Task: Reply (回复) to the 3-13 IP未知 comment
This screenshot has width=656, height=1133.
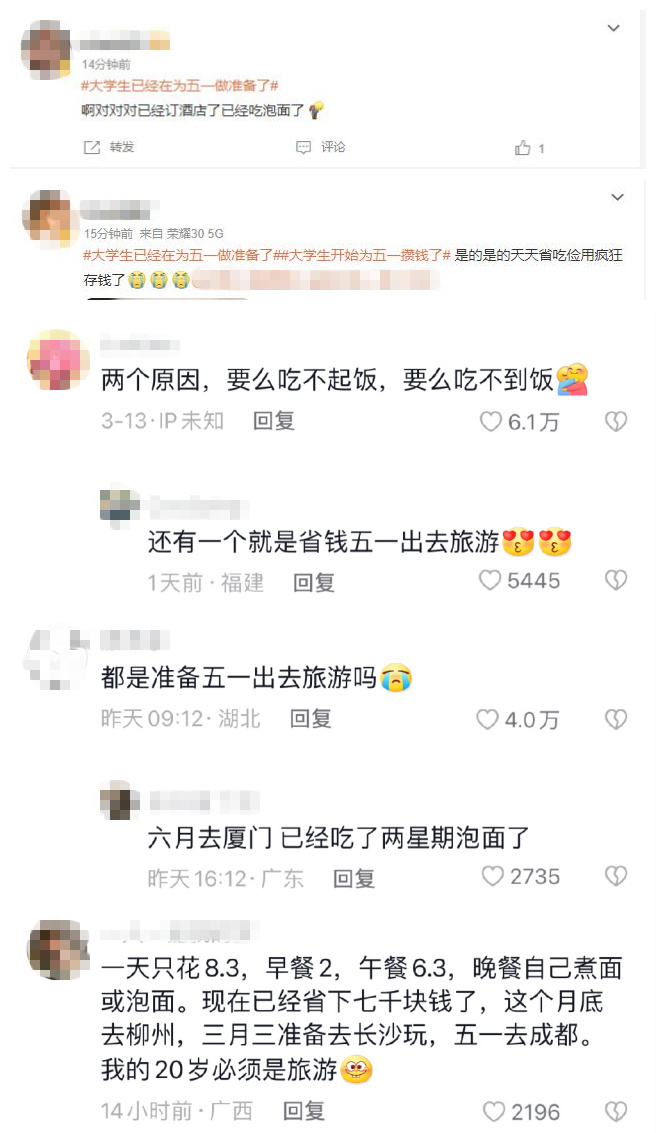Action: (x=274, y=421)
